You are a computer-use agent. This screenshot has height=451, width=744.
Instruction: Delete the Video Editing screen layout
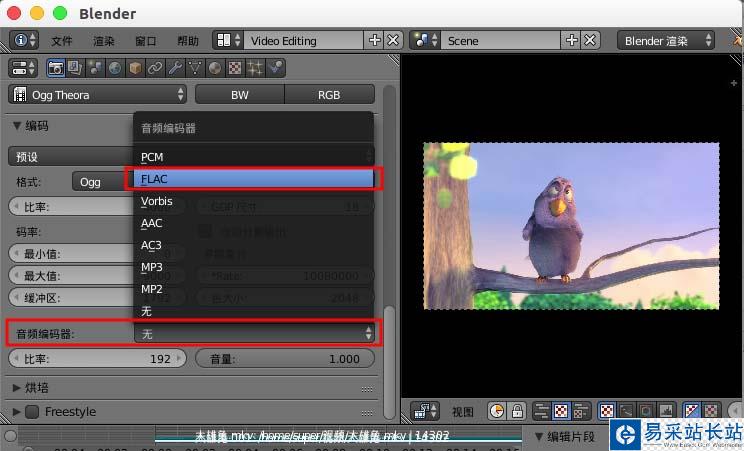(393, 40)
